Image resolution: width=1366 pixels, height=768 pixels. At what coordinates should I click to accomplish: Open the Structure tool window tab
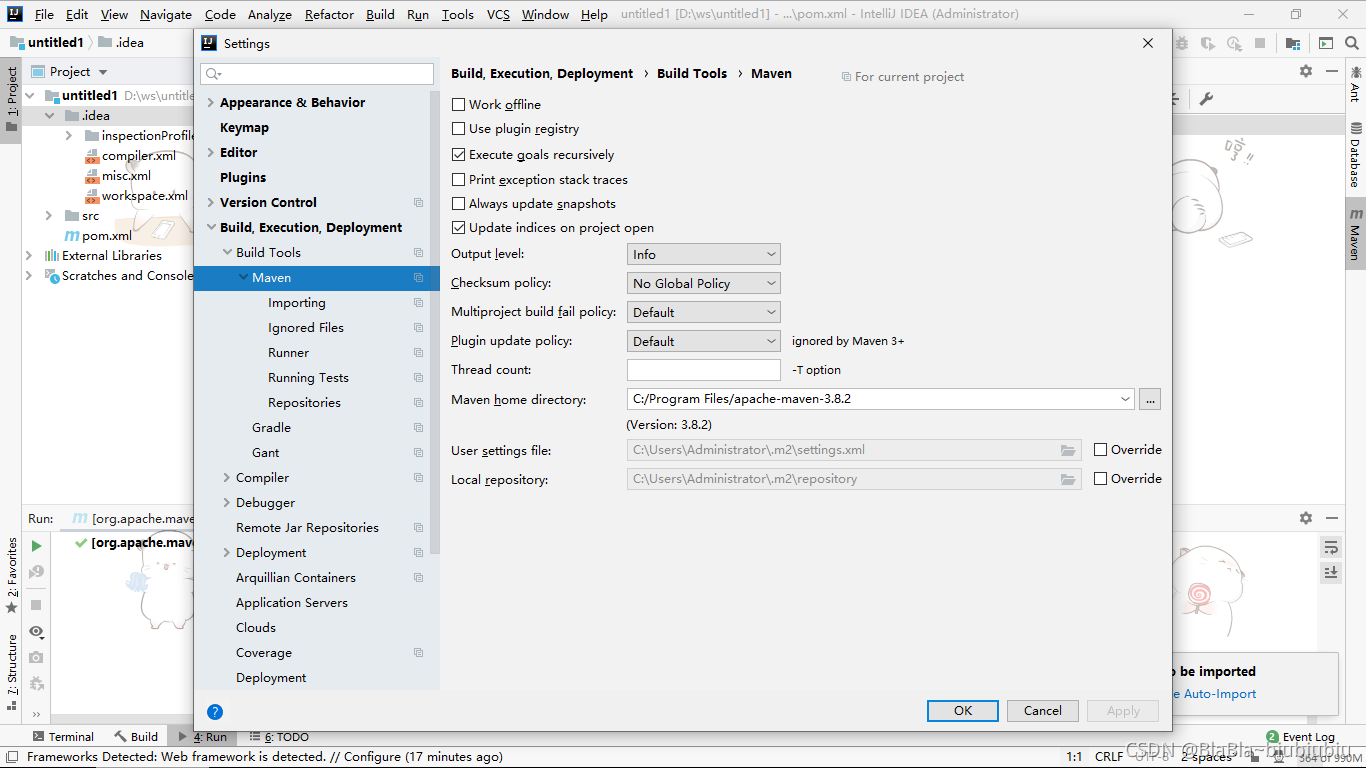click(x=11, y=670)
